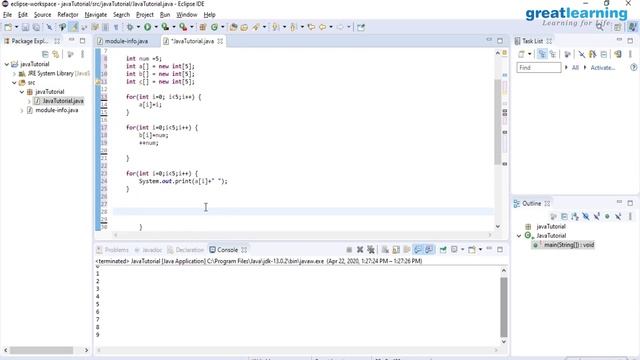Select JavaTutorial.java in Package Explorer
Viewport: 640px width, 360px height.
(x=59, y=101)
